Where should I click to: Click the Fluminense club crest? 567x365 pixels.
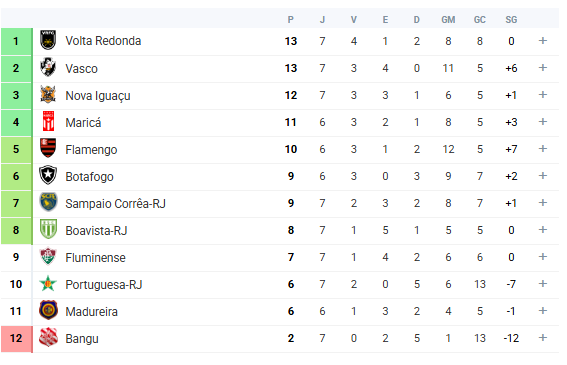48,257
